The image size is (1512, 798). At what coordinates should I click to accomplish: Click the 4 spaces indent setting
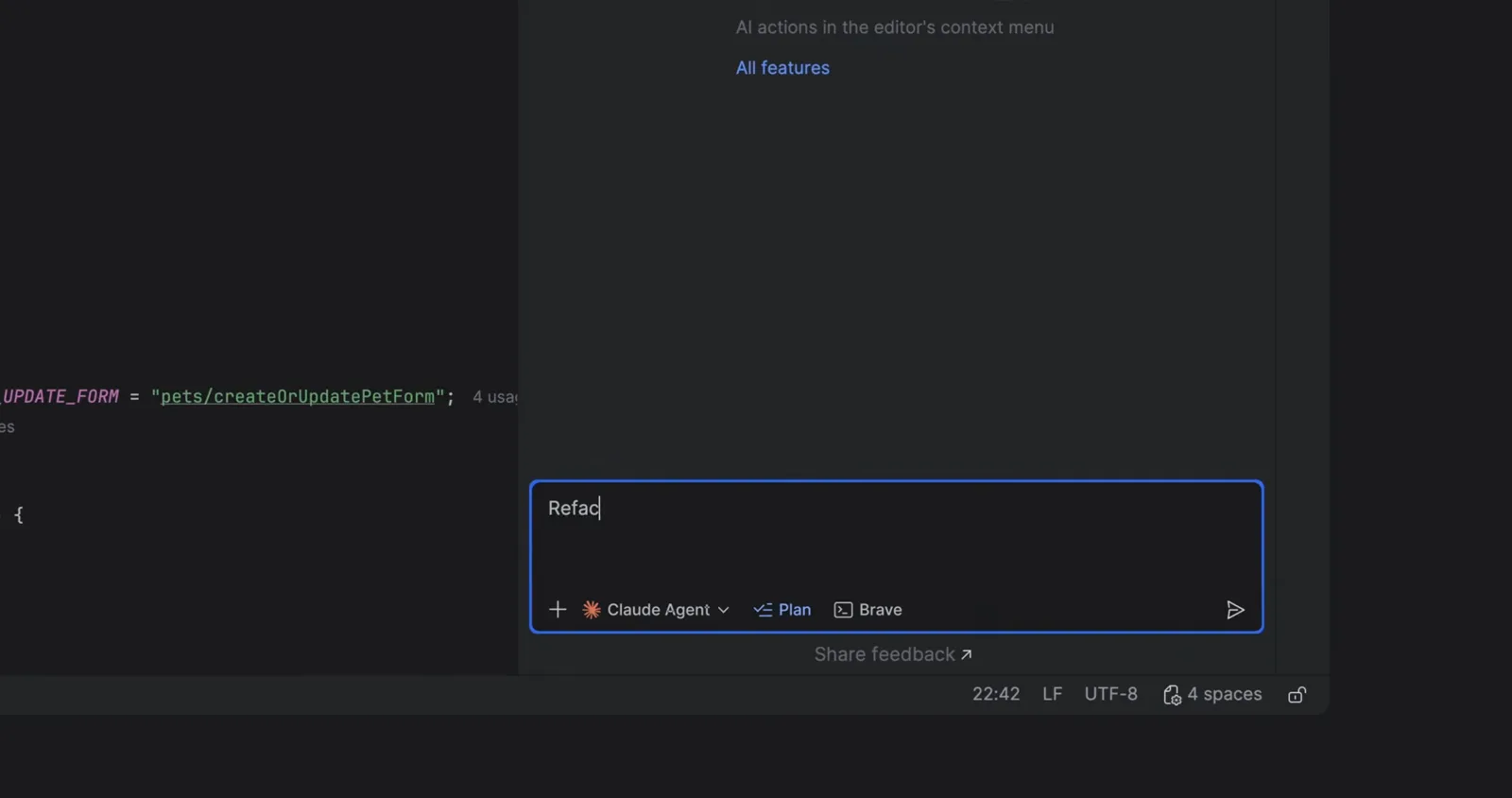tap(1212, 694)
